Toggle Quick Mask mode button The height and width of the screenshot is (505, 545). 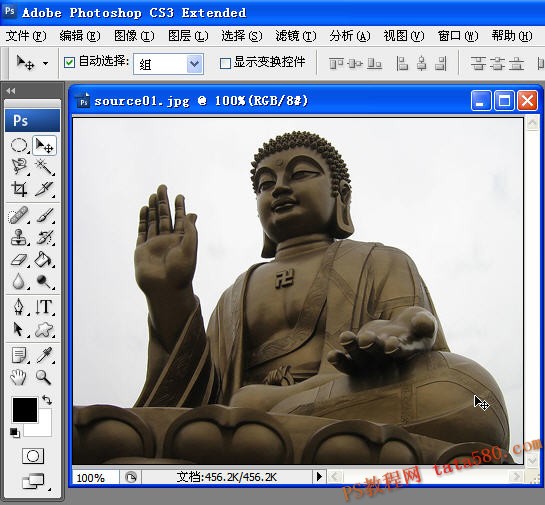click(x=33, y=456)
